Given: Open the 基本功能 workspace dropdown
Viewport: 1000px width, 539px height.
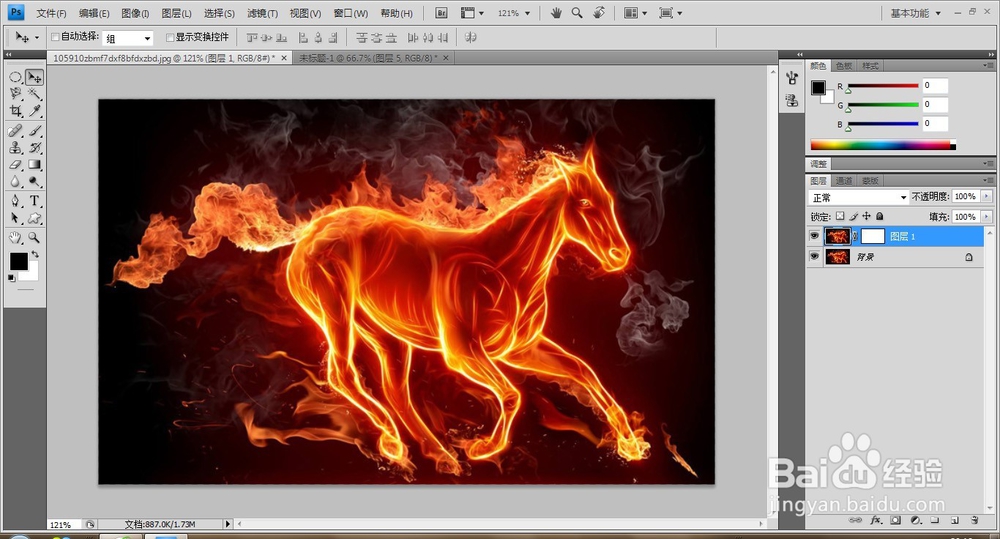Looking at the screenshot, I should 915,13.
